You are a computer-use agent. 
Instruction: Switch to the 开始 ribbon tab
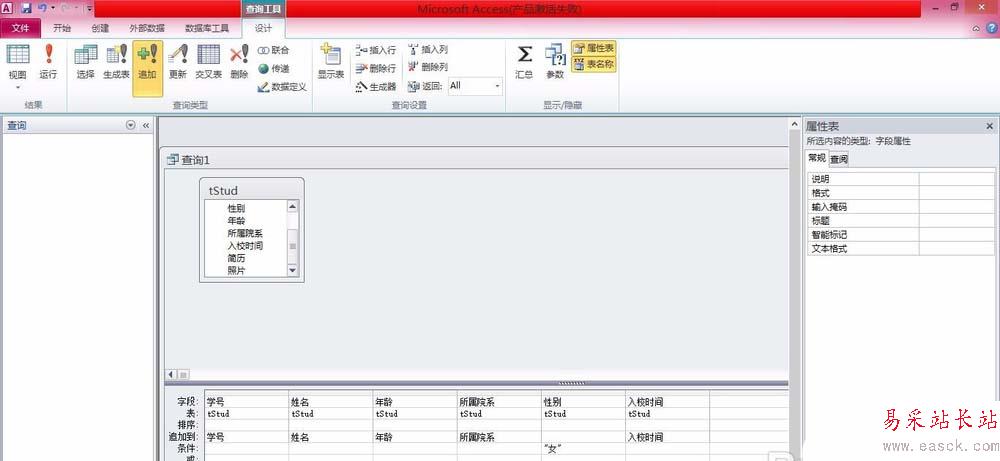(62, 28)
